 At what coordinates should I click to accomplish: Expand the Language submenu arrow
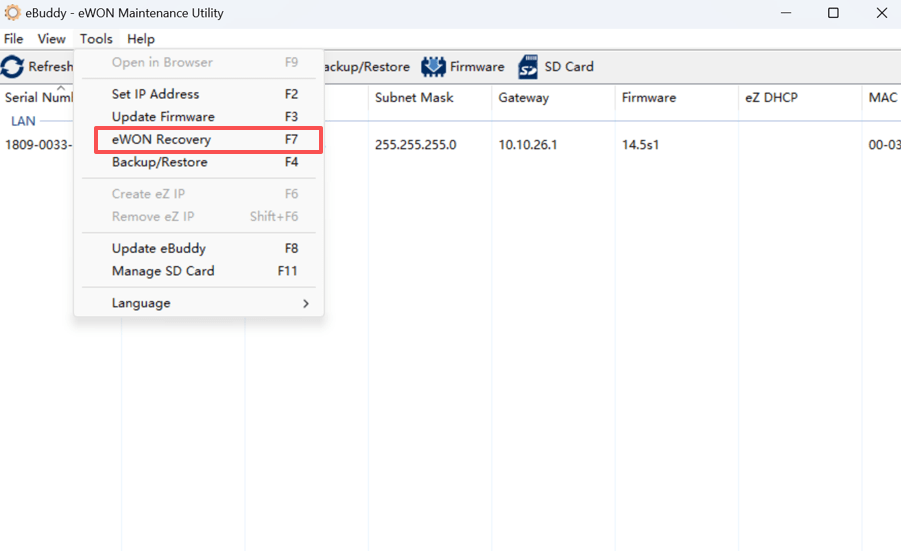[x=306, y=303]
